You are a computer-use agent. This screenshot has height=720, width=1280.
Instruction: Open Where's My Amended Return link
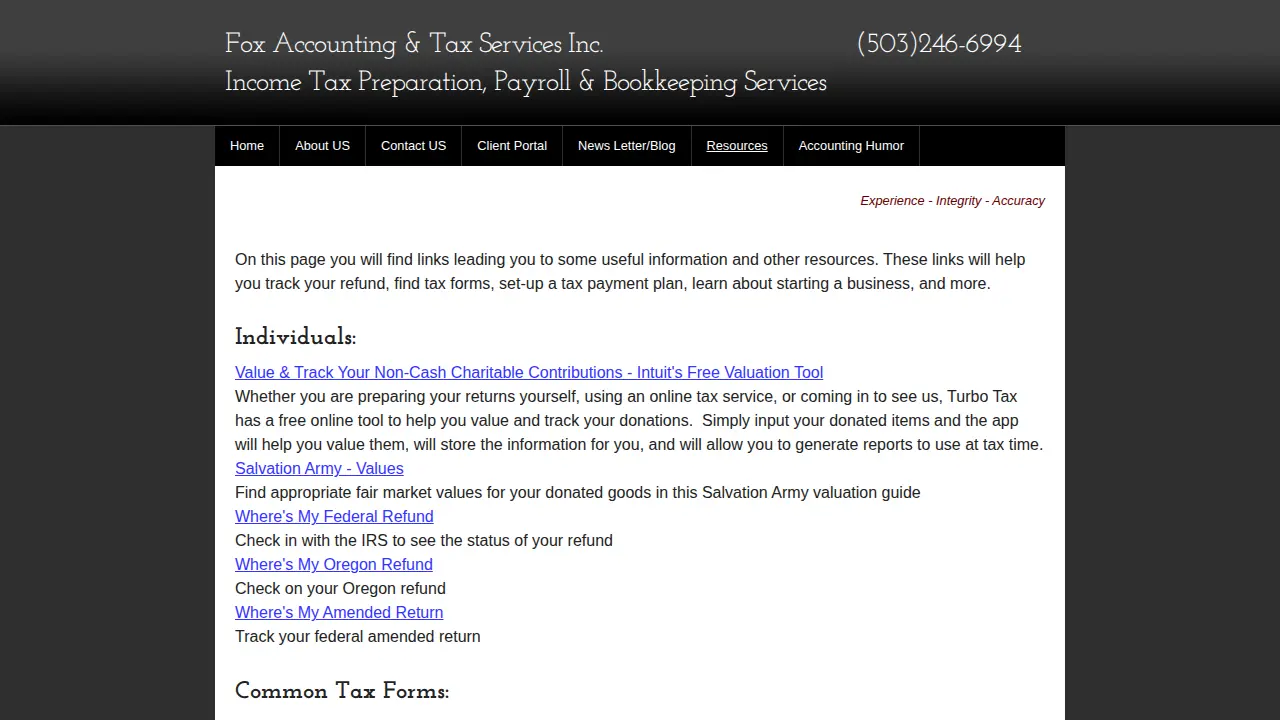click(339, 612)
